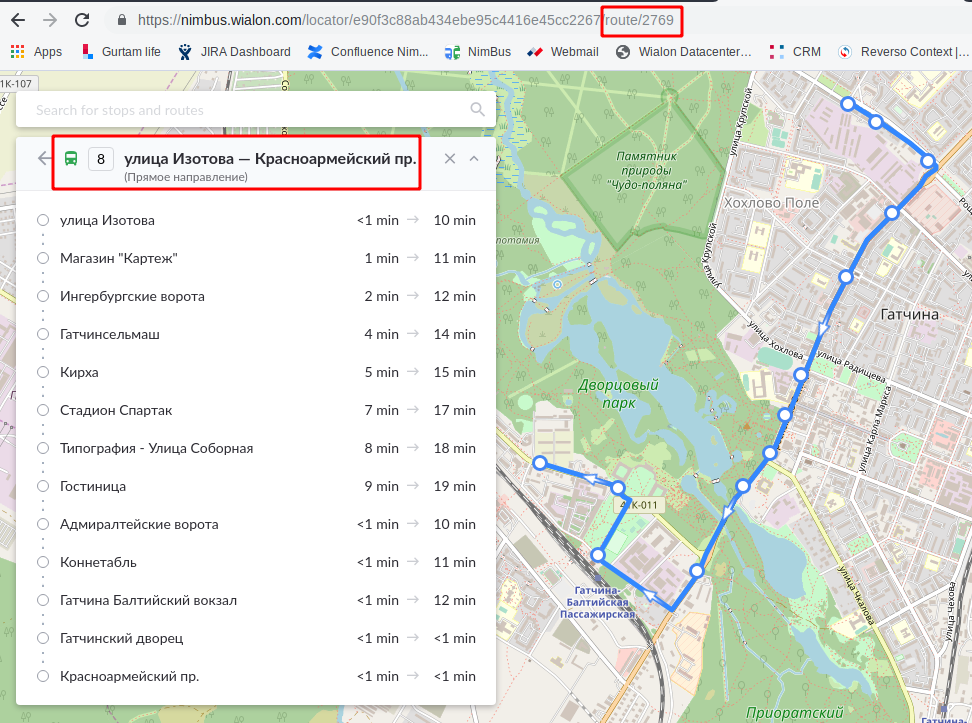Open JIRA Dashboard bookmark
972x723 pixels.
coord(234,52)
